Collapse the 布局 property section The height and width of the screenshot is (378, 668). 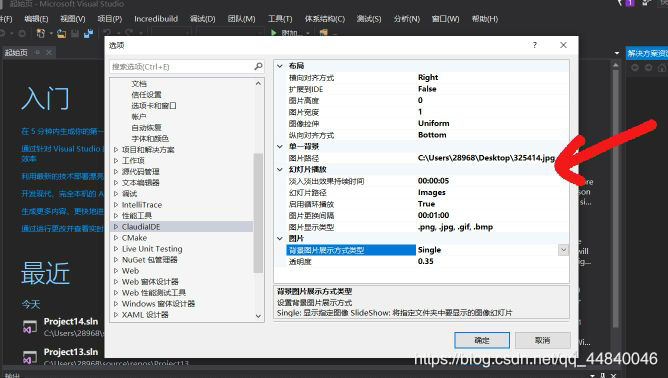[x=280, y=66]
